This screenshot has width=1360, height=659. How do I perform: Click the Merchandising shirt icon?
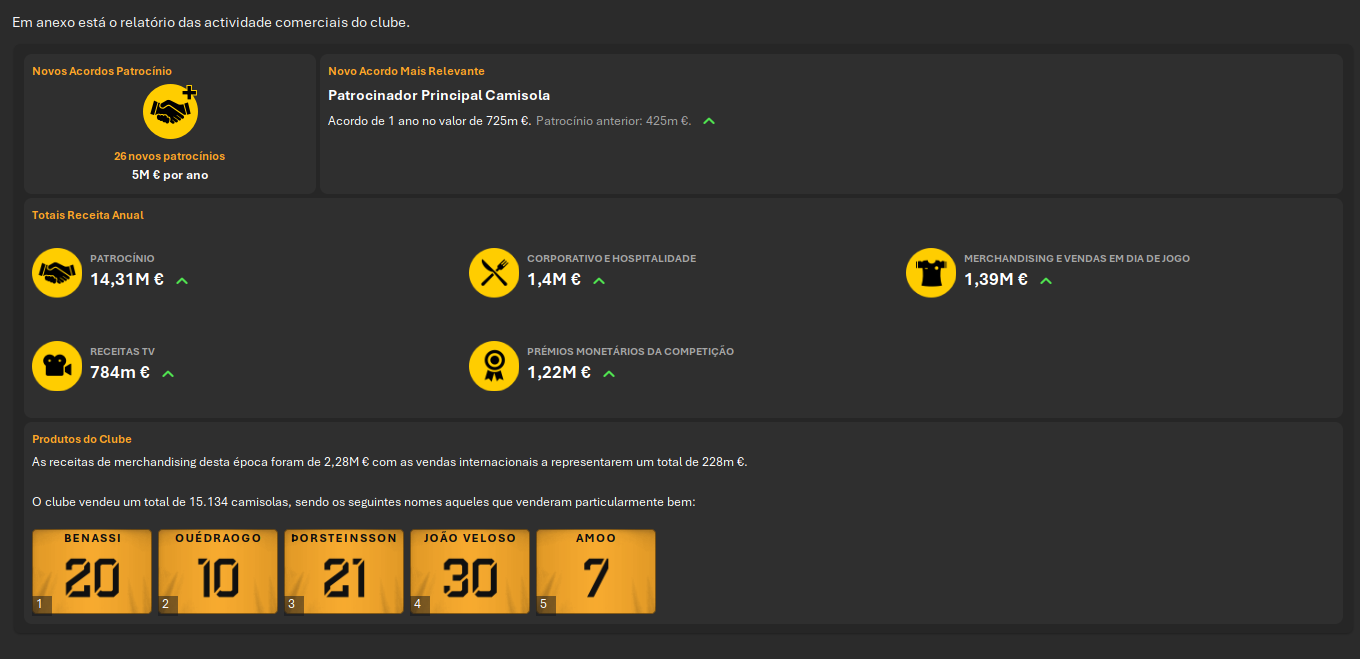pyautogui.click(x=931, y=273)
